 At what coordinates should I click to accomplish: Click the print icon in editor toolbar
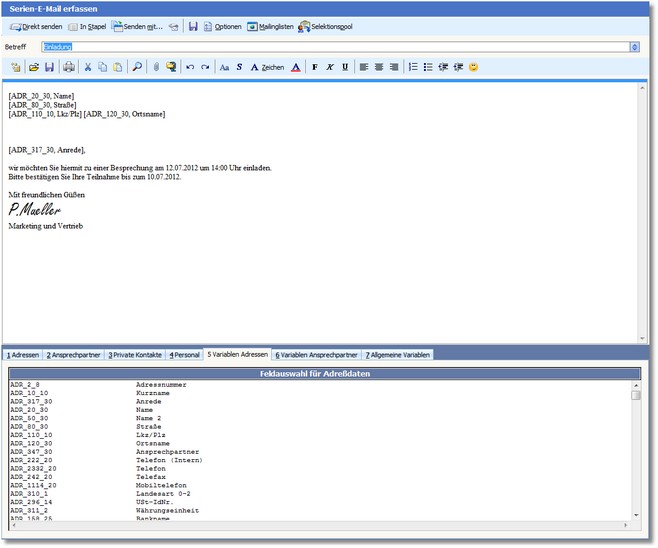(x=68, y=67)
